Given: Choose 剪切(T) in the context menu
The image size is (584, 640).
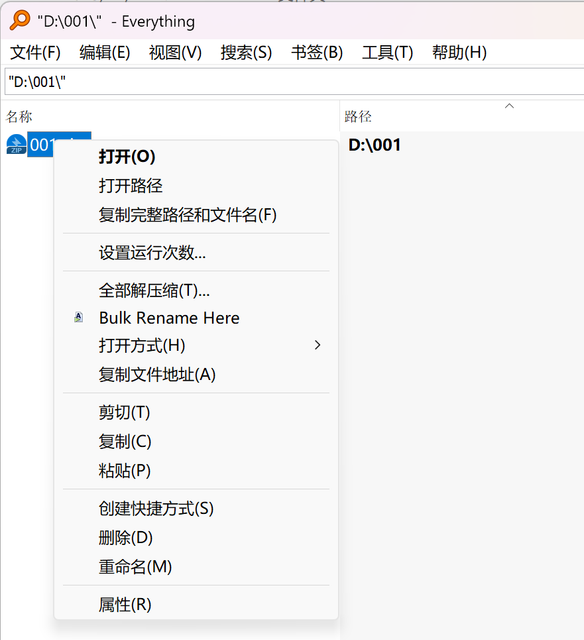Looking at the screenshot, I should point(196,412).
